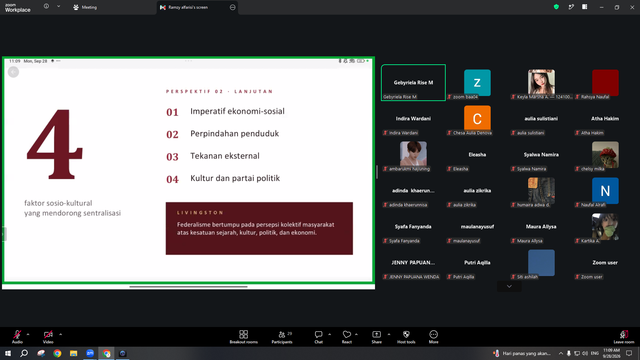The image size is (640, 360).
Task: Select chelsy milka participant tile
Action: coord(605,155)
